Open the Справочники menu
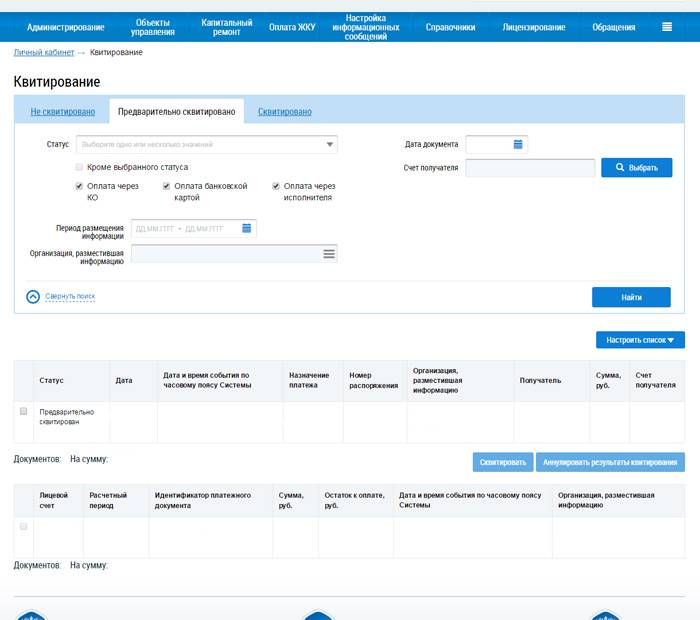700x620 pixels. tap(450, 27)
